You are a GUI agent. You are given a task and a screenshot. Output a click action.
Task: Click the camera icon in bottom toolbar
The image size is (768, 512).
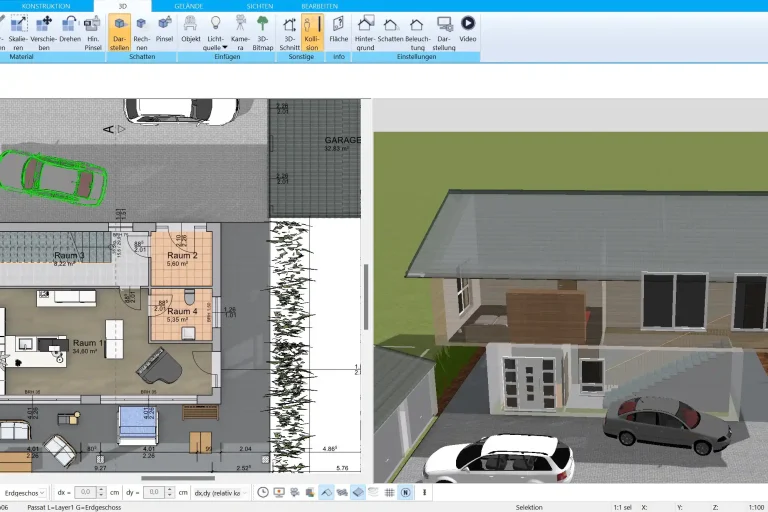pyautogui.click(x=295, y=492)
